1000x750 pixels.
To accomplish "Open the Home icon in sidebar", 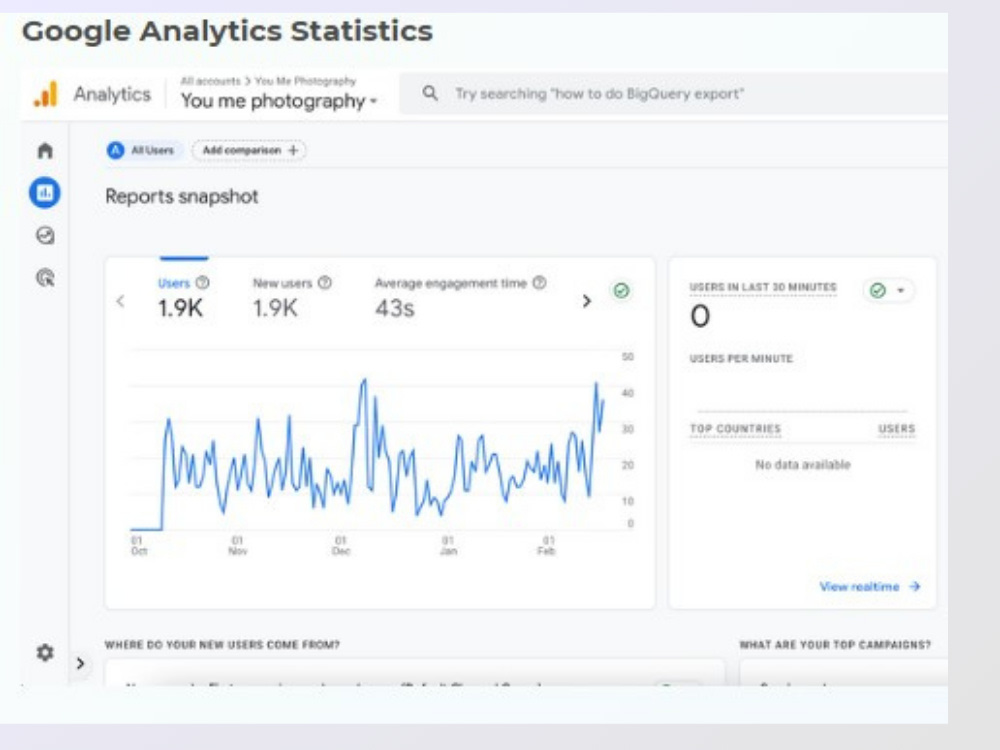I will pos(45,151).
